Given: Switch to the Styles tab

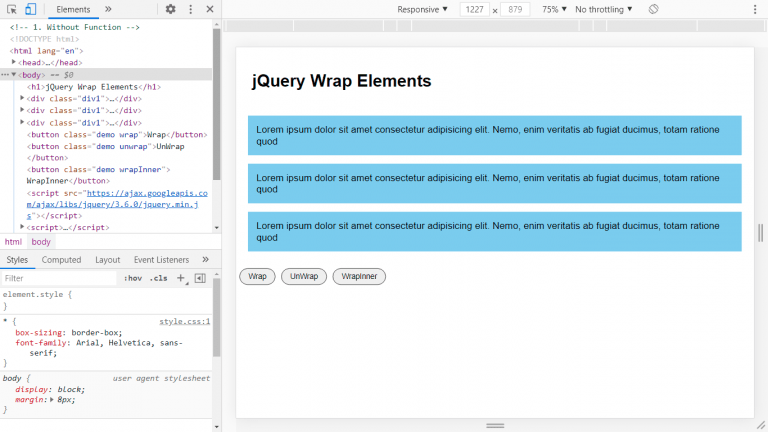Looking at the screenshot, I should pyautogui.click(x=17, y=260).
